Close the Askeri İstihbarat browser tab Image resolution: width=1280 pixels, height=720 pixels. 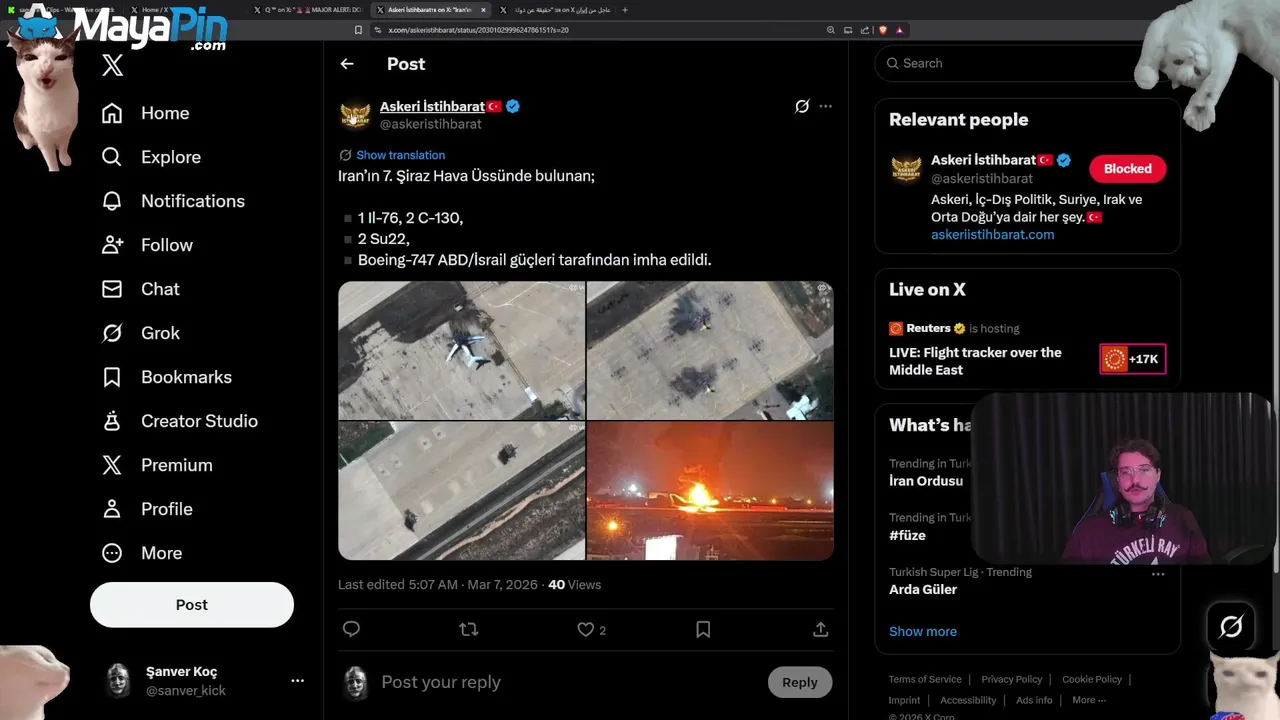coord(484,10)
